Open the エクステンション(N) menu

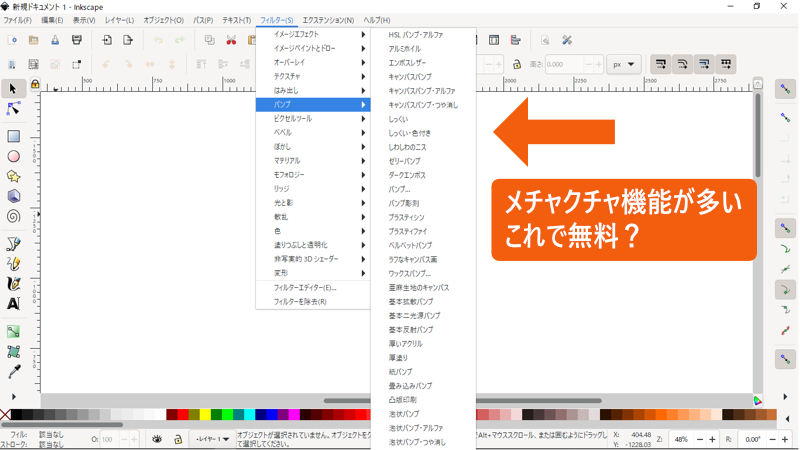pos(328,20)
